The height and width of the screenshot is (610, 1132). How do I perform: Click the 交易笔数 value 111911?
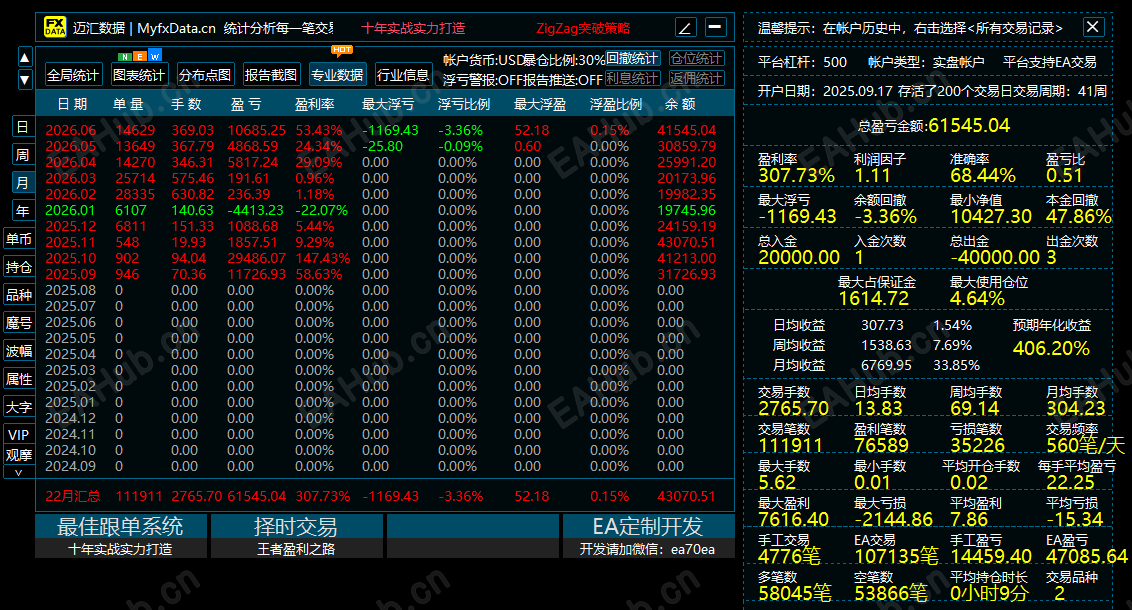coord(791,445)
